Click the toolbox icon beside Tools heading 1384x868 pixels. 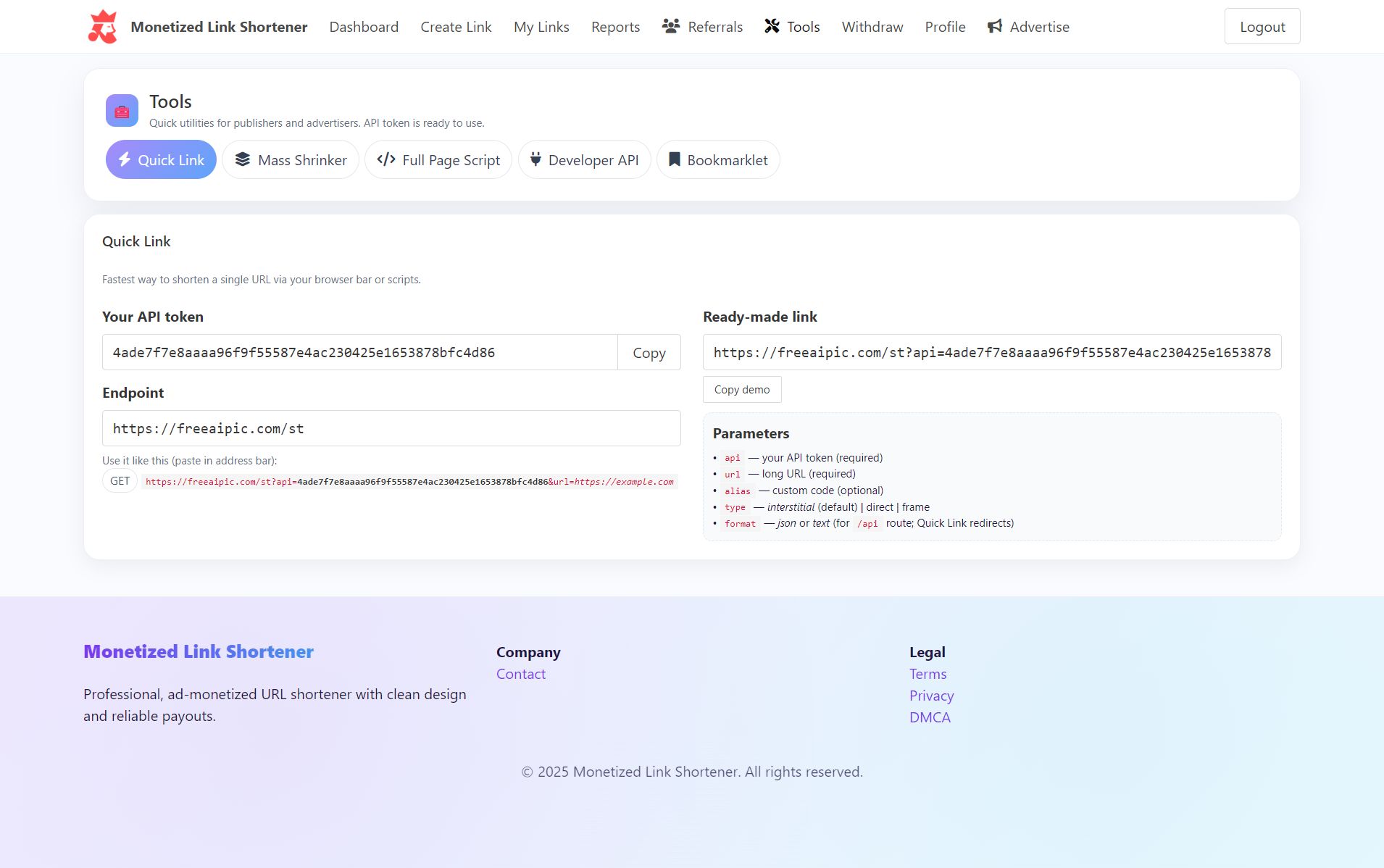tap(122, 111)
